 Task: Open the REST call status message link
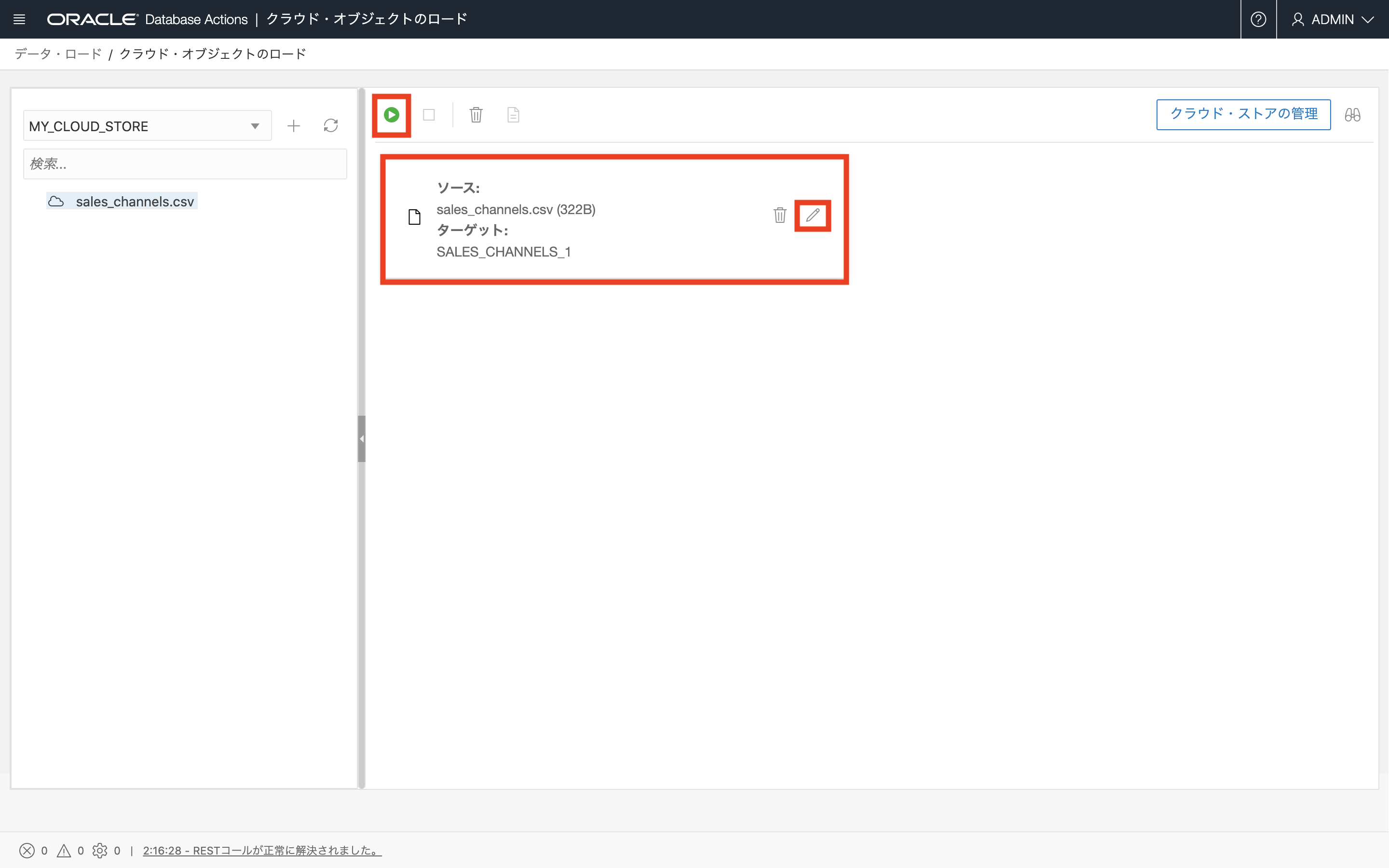click(x=262, y=850)
